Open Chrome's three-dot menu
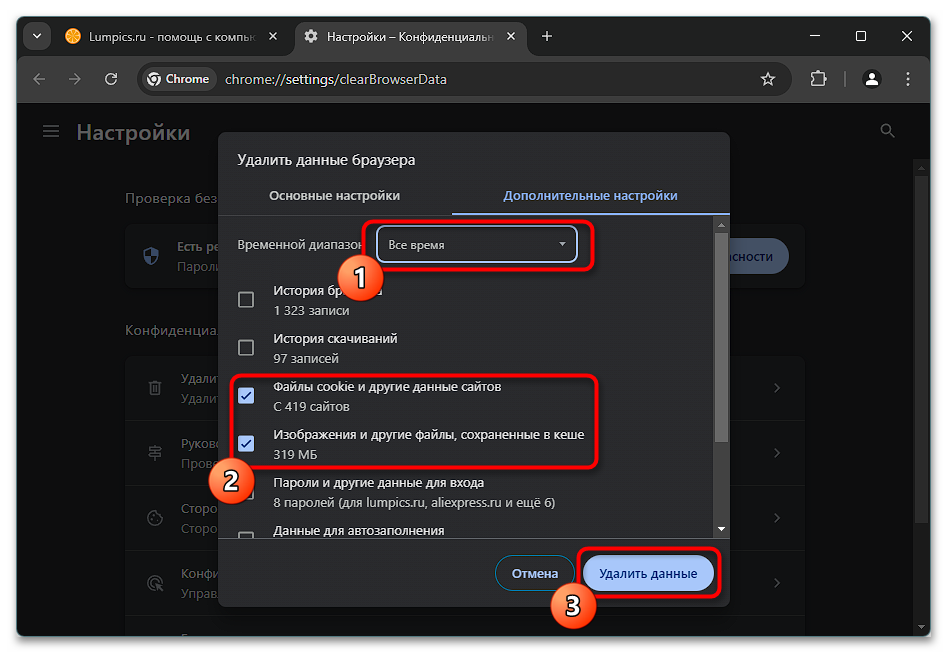Viewport: 947px width, 653px height. pyautogui.click(x=908, y=79)
